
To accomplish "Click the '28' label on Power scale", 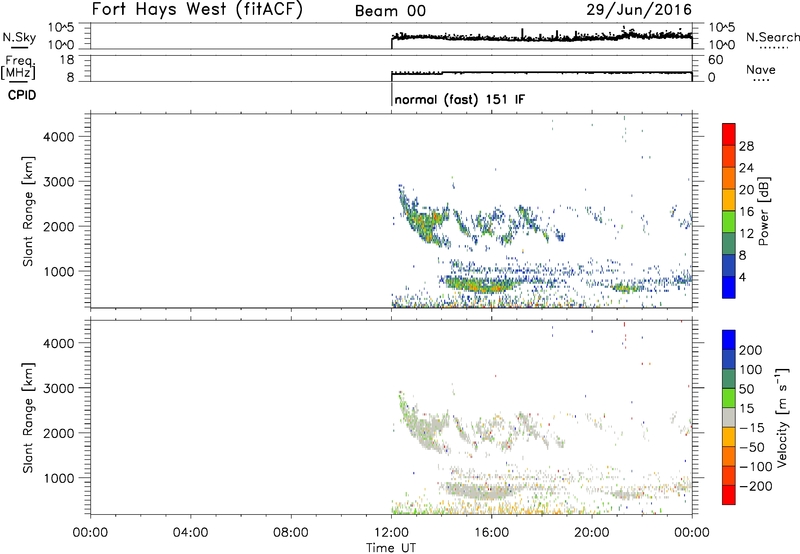I will pos(746,146).
